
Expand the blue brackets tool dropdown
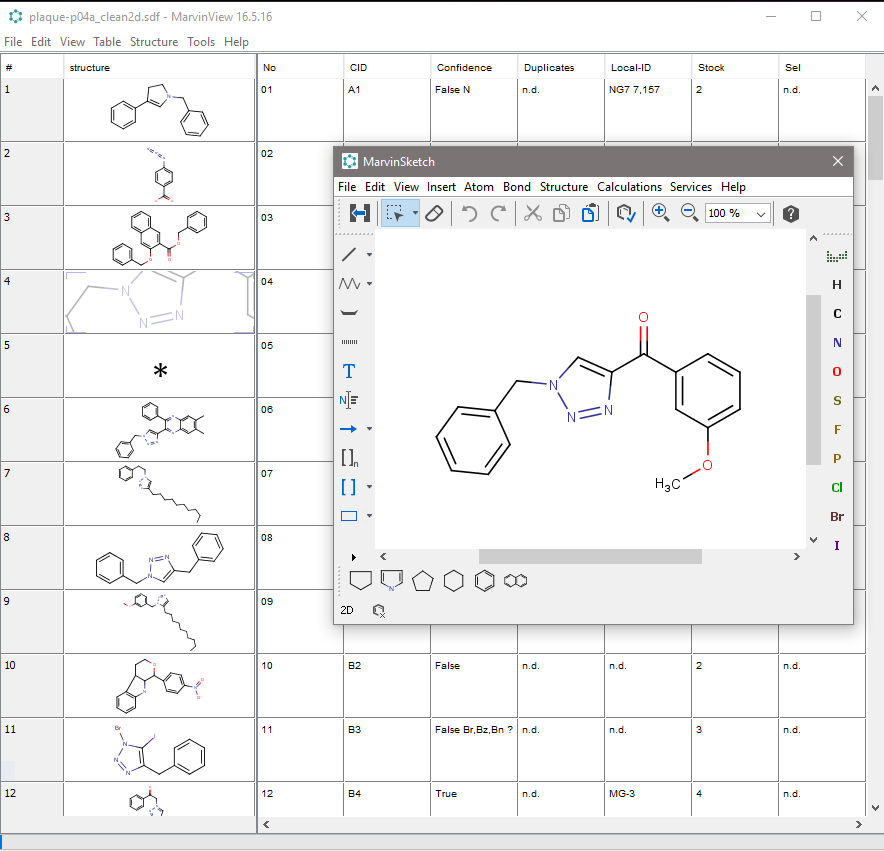click(369, 487)
